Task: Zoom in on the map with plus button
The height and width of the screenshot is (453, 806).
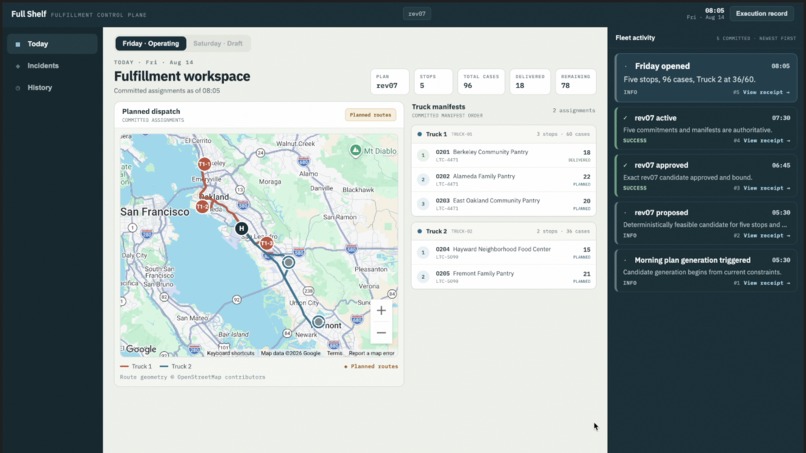Action: click(381, 311)
